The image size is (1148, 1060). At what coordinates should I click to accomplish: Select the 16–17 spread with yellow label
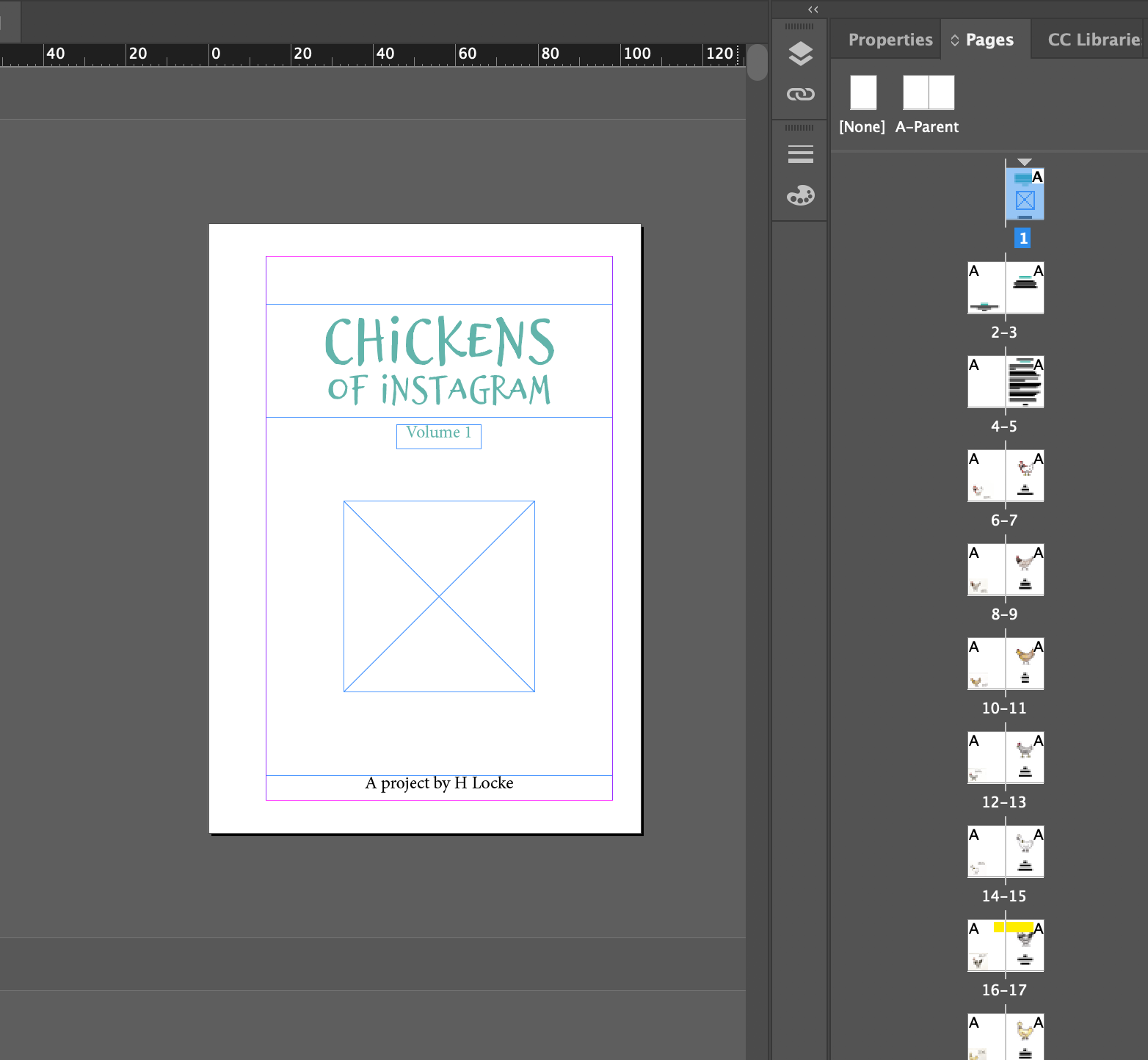[x=1006, y=945]
